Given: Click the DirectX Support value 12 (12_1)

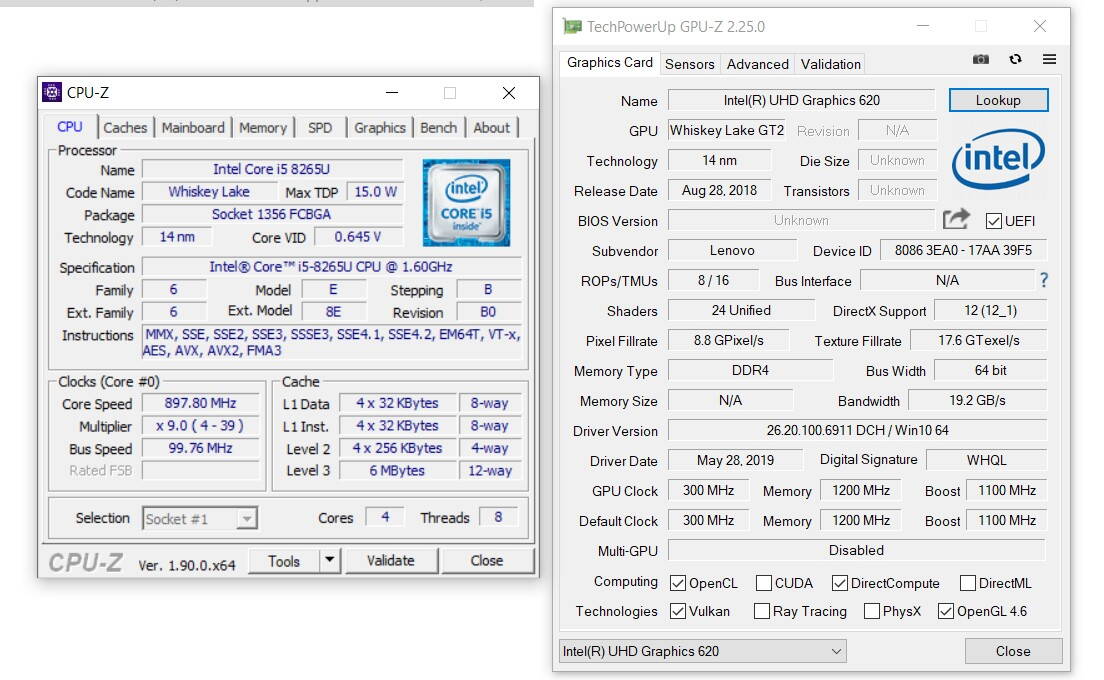Looking at the screenshot, I should click(991, 310).
